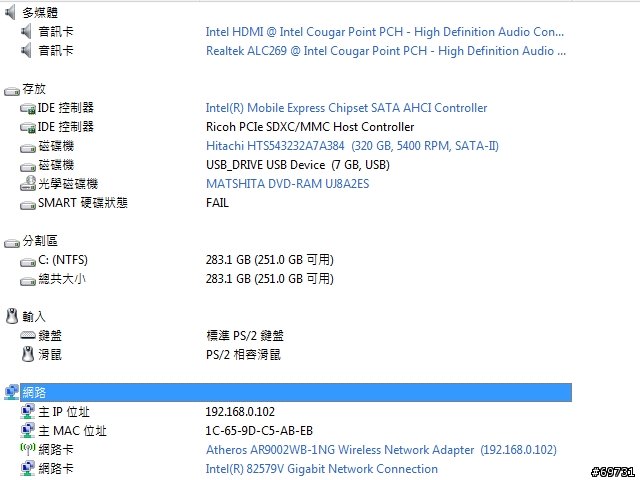
Task: Open the MATSHITA DVD-RAM UJ8A2ES link
Action: [287, 184]
